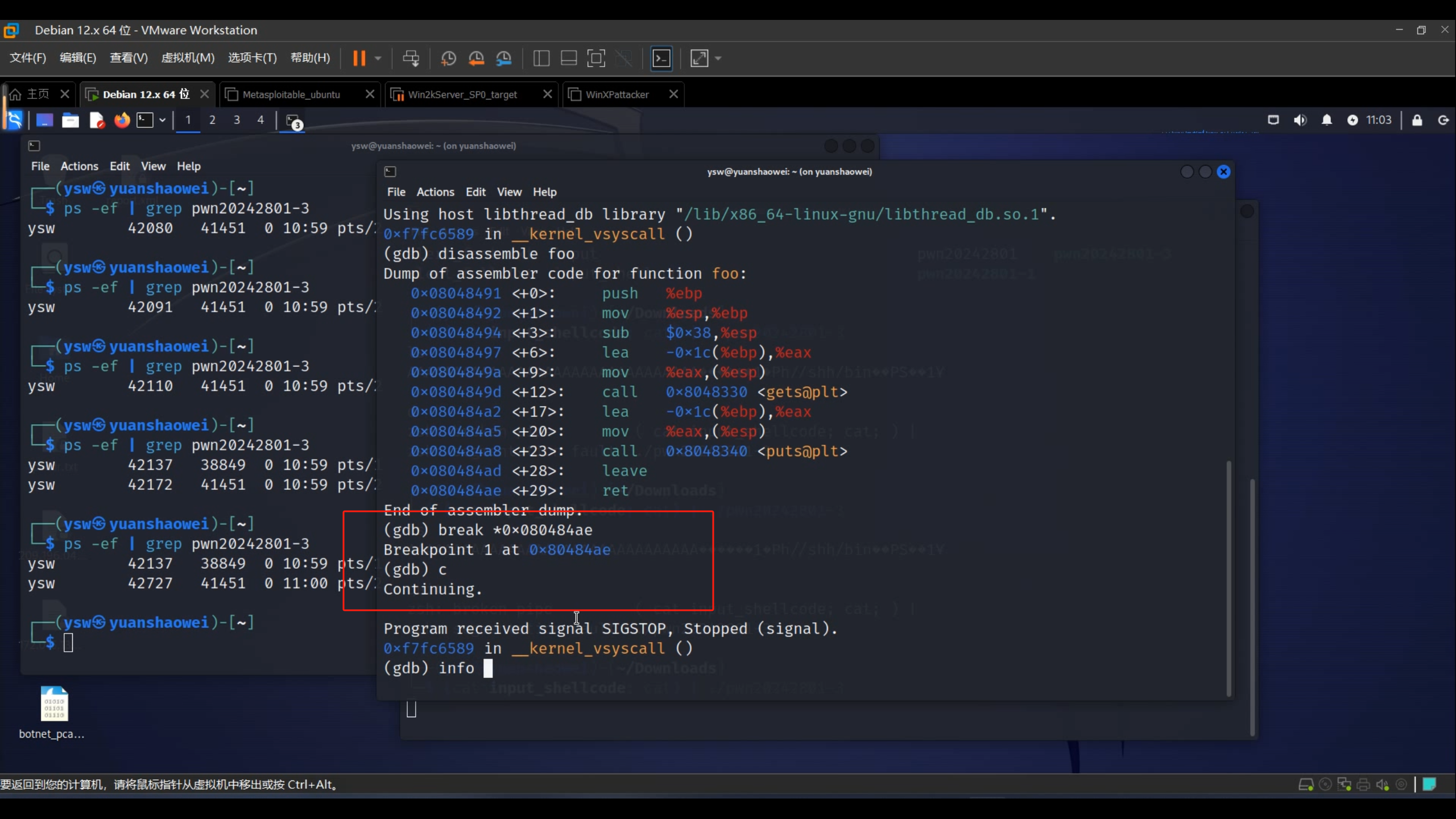Open the 虚拟机(M) menu
1456x819 pixels.
tap(188, 57)
